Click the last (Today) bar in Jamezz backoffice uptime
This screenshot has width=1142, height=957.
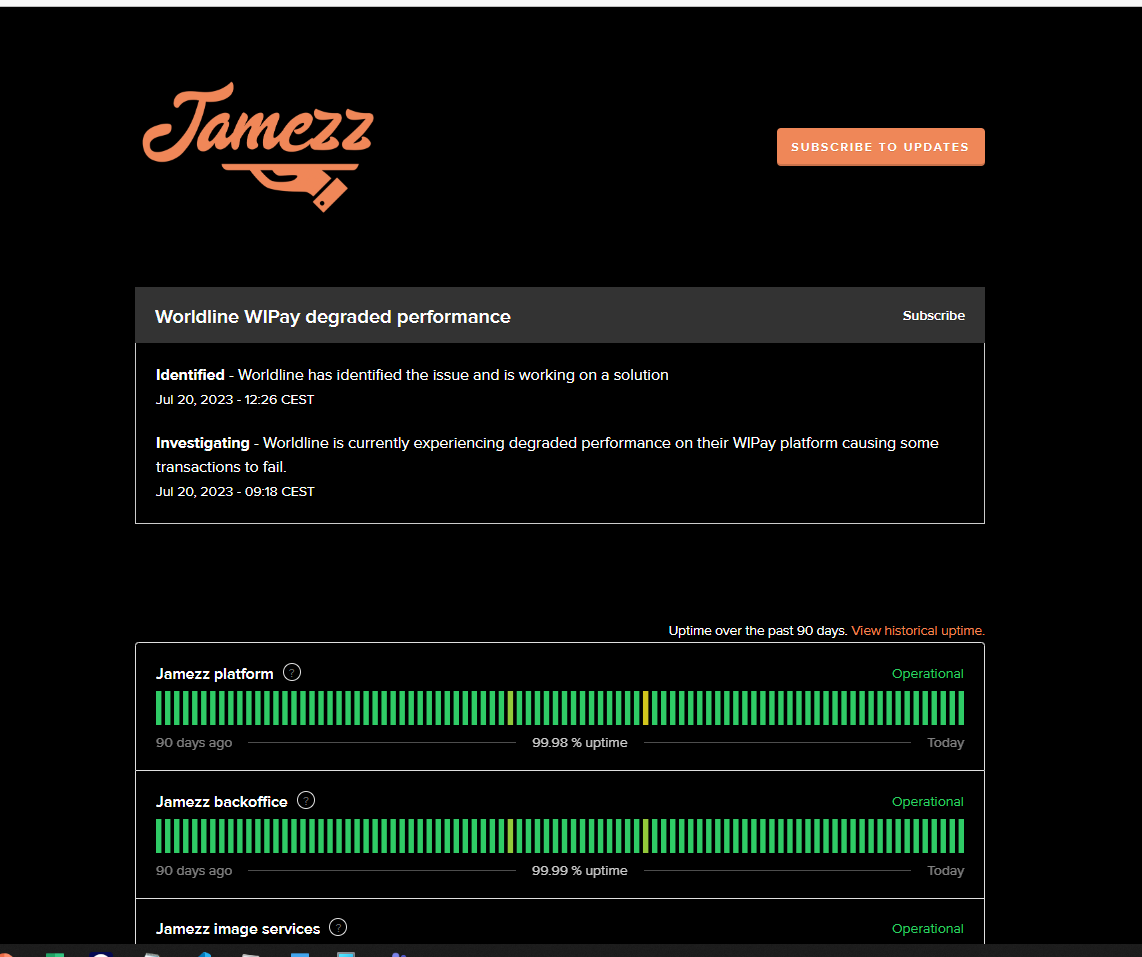tap(961, 835)
